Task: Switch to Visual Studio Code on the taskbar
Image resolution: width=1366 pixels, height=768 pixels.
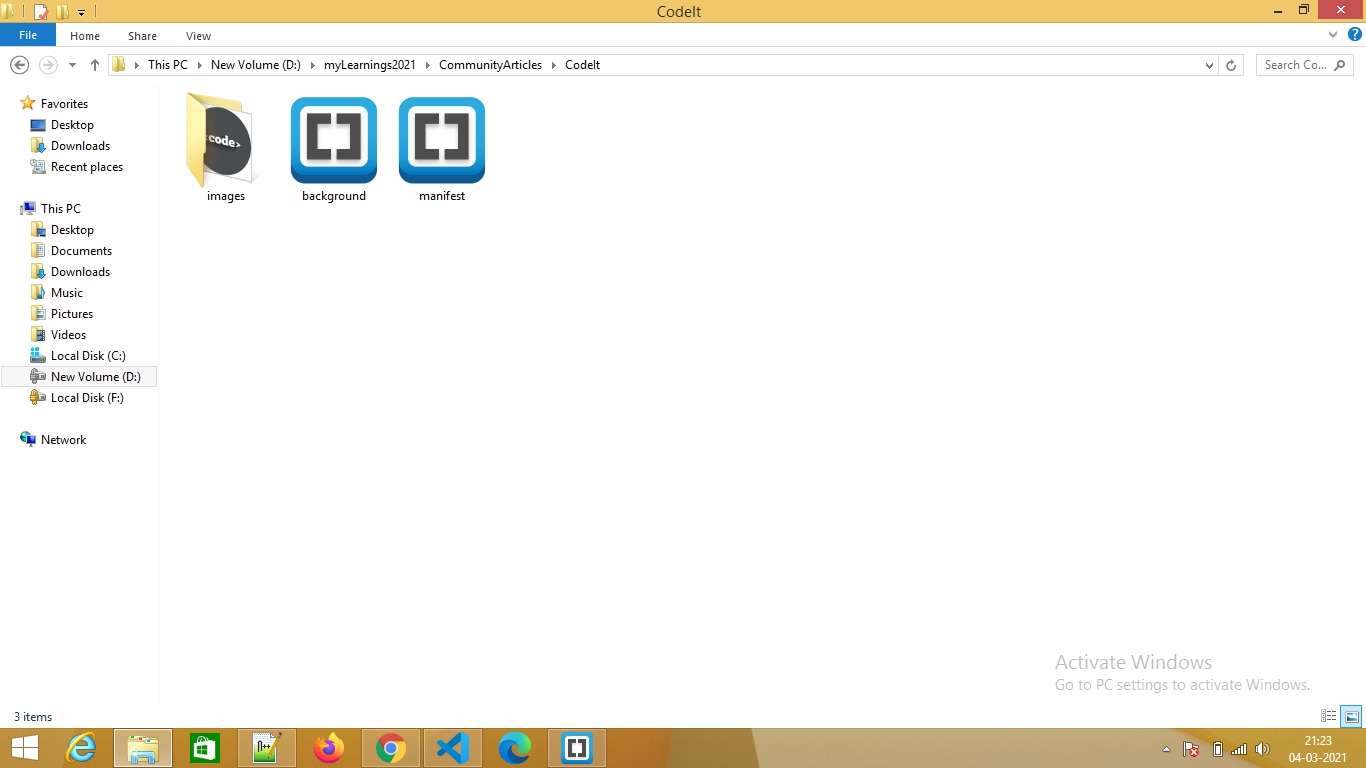Action: point(453,748)
